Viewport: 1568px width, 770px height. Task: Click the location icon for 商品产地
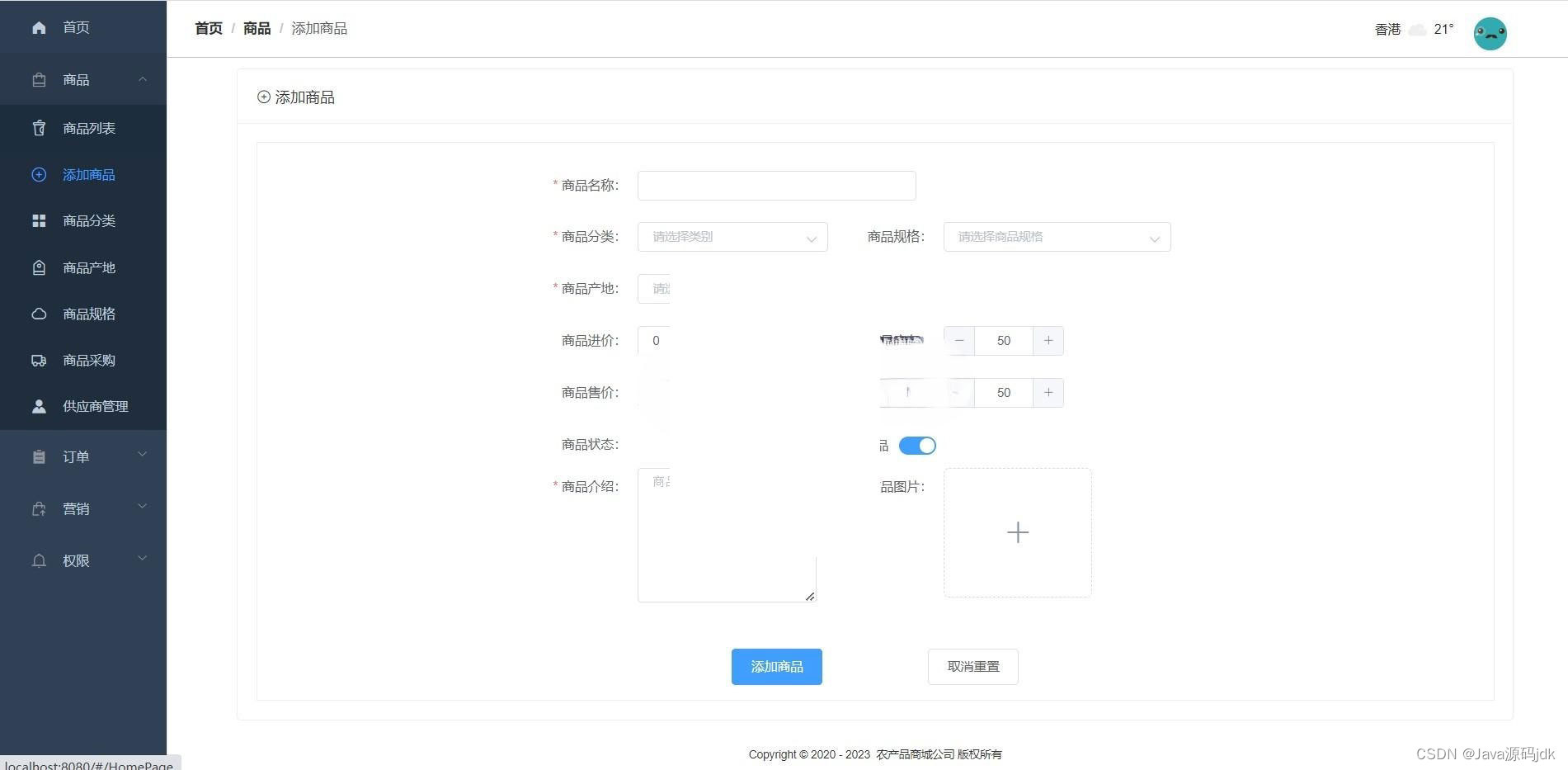(x=39, y=267)
